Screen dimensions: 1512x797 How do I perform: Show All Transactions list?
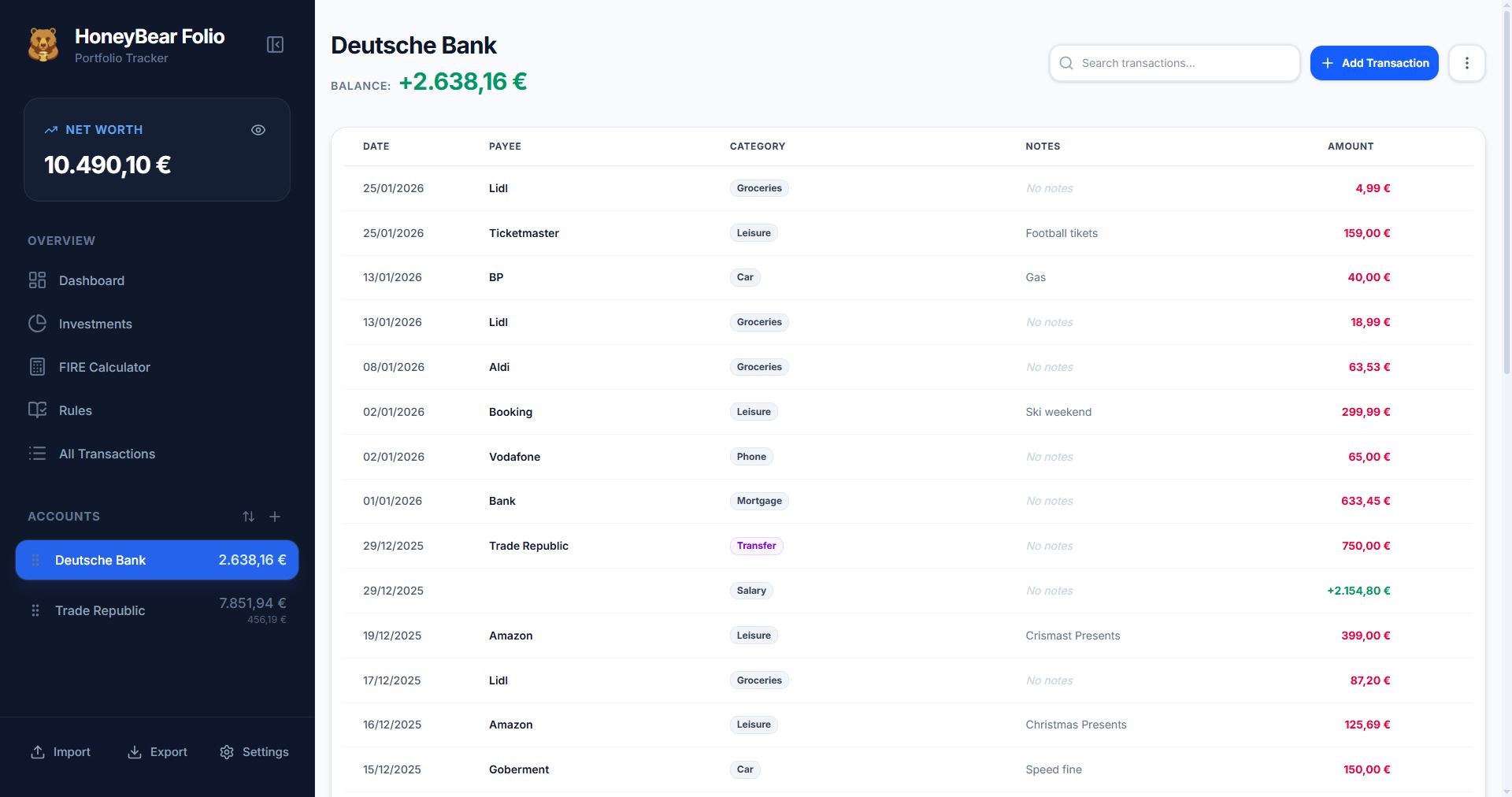click(107, 454)
